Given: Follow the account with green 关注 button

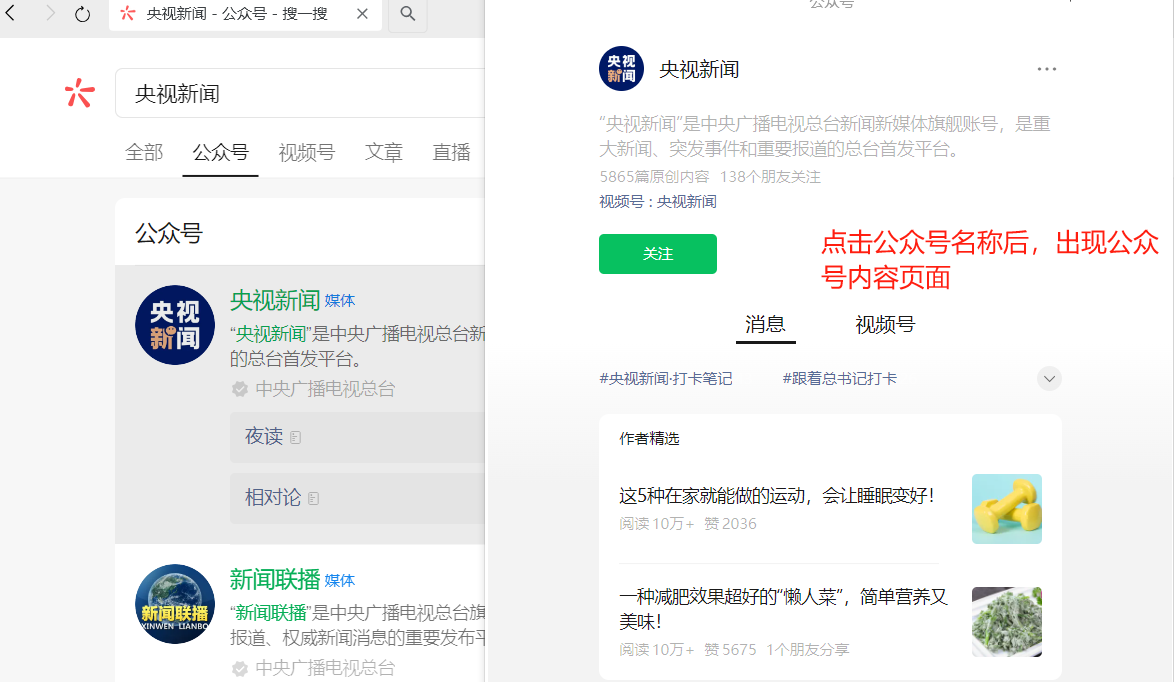Looking at the screenshot, I should pyautogui.click(x=657, y=254).
